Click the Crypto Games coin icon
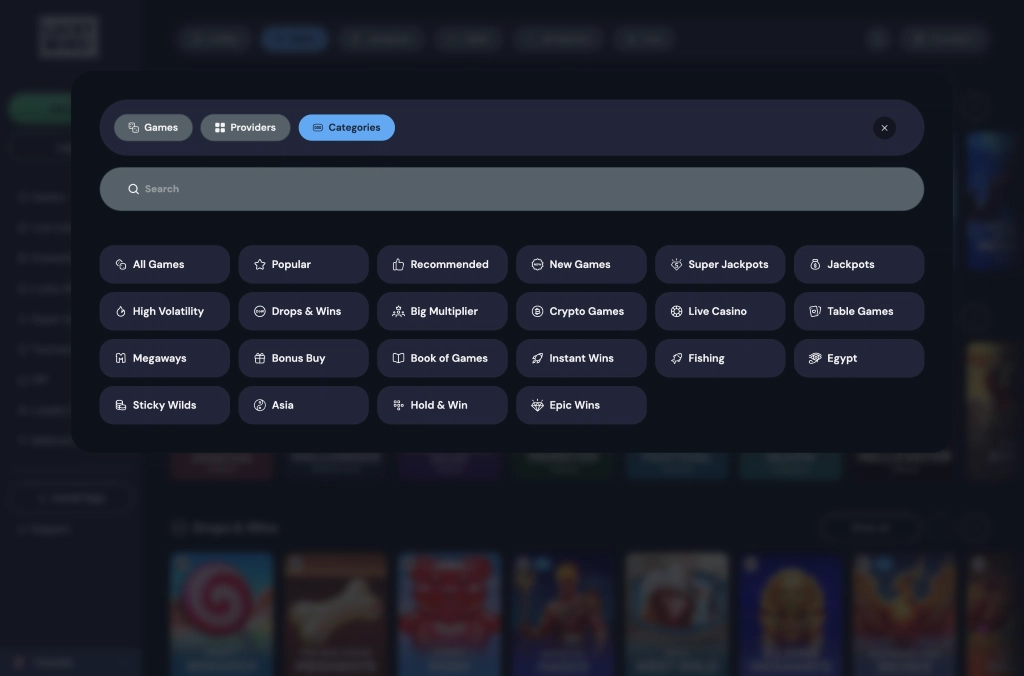Screen dimensions: 1024x676 tap(536, 311)
